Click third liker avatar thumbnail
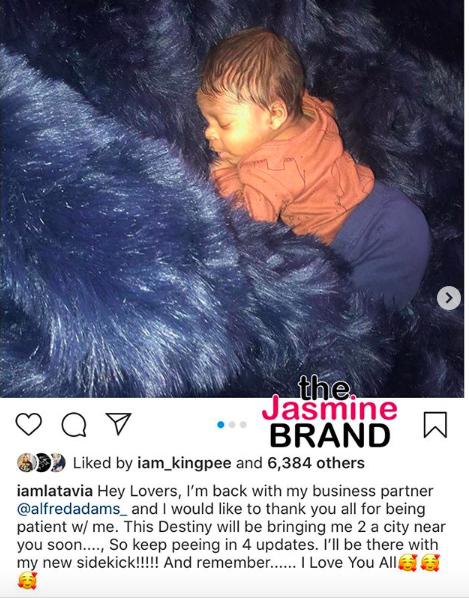469x598 pixels. (58, 463)
